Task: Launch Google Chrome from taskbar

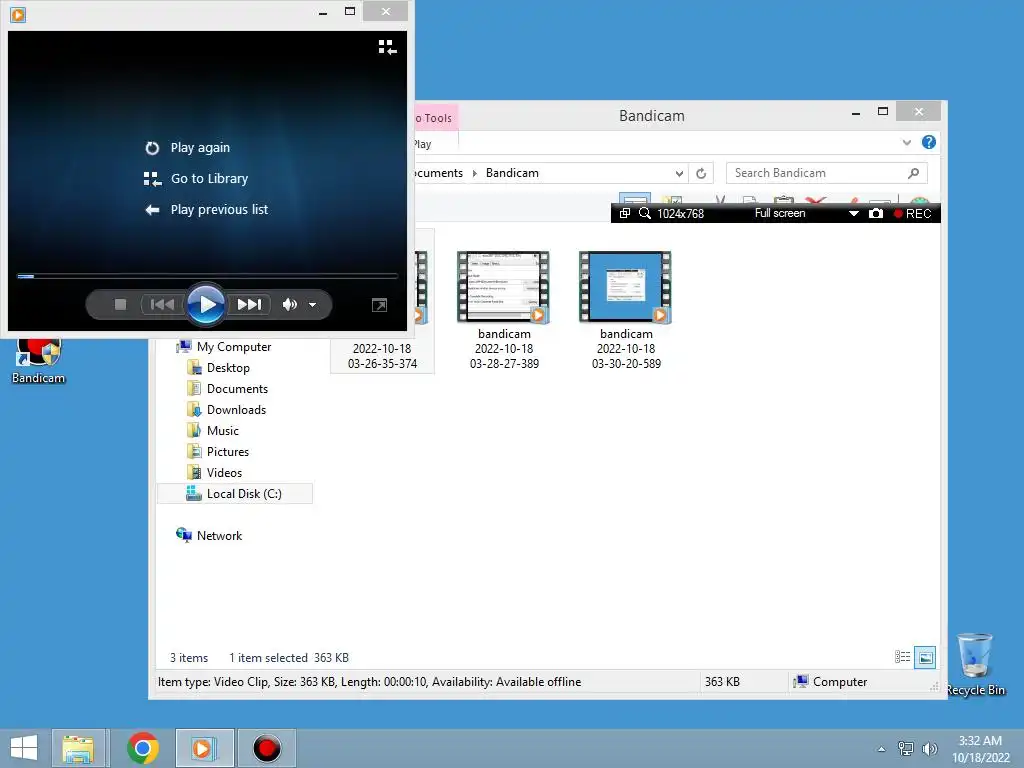Action: (142, 748)
